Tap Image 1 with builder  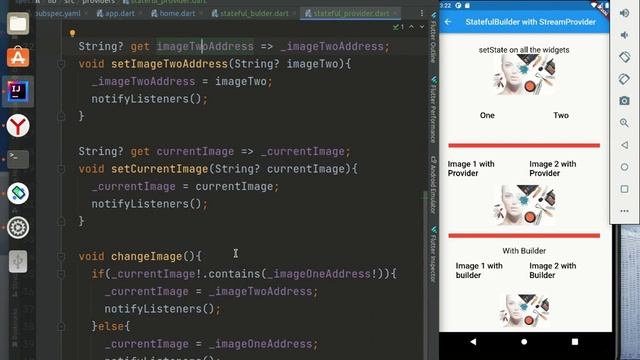[x=479, y=271]
